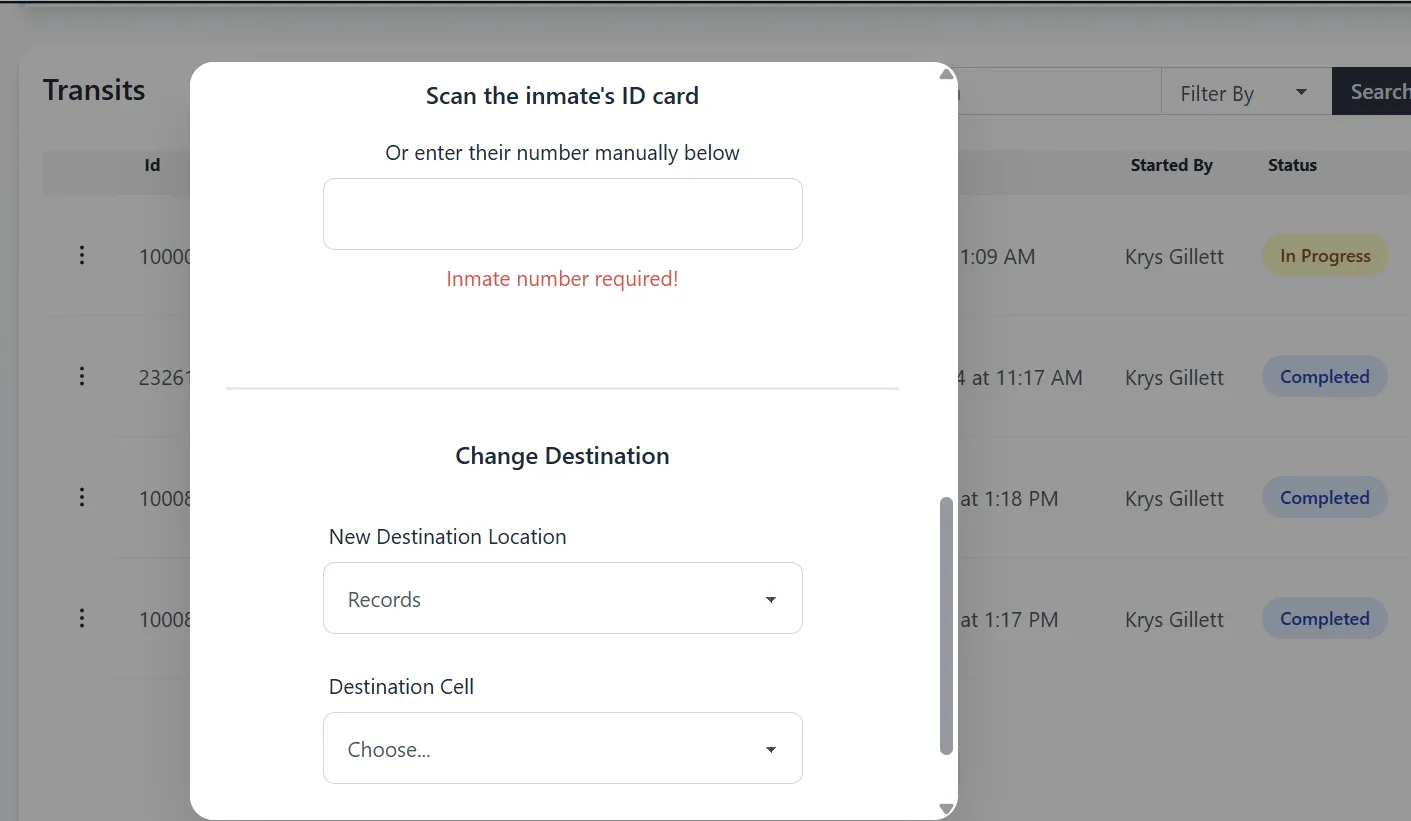Open the New Destination Location dropdown
Viewport: 1411px width, 821px height.
click(x=563, y=598)
